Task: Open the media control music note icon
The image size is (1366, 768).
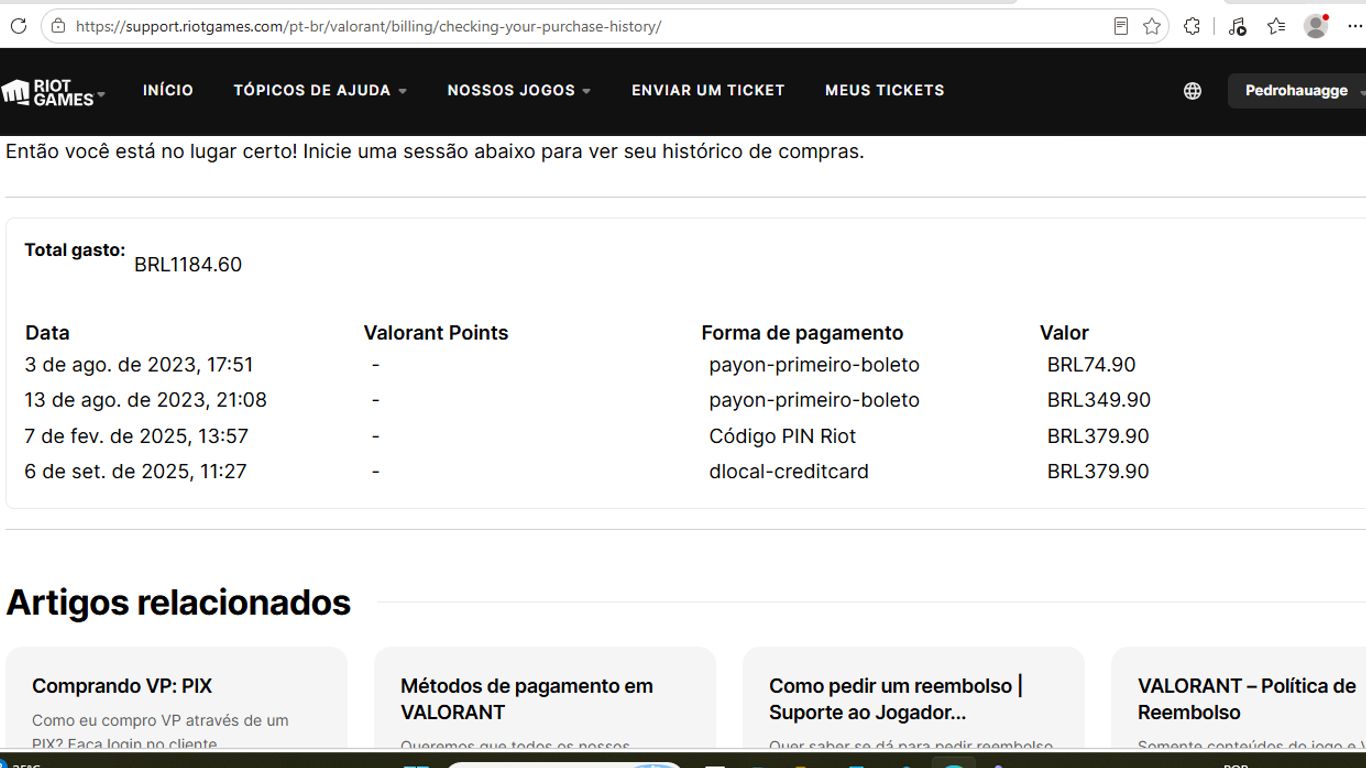Action: pyautogui.click(x=1237, y=26)
